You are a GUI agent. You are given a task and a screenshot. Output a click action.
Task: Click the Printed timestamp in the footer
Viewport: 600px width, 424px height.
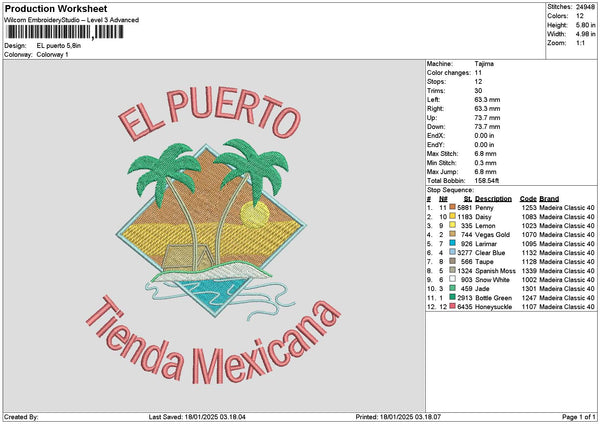point(398,417)
